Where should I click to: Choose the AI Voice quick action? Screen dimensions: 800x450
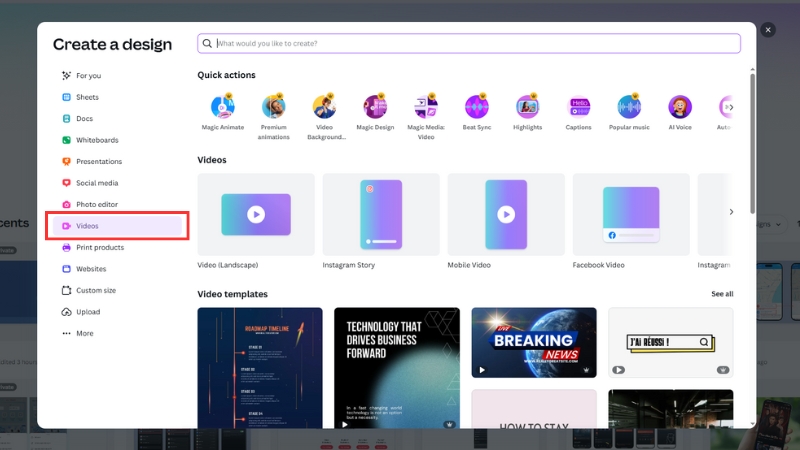[x=680, y=107]
